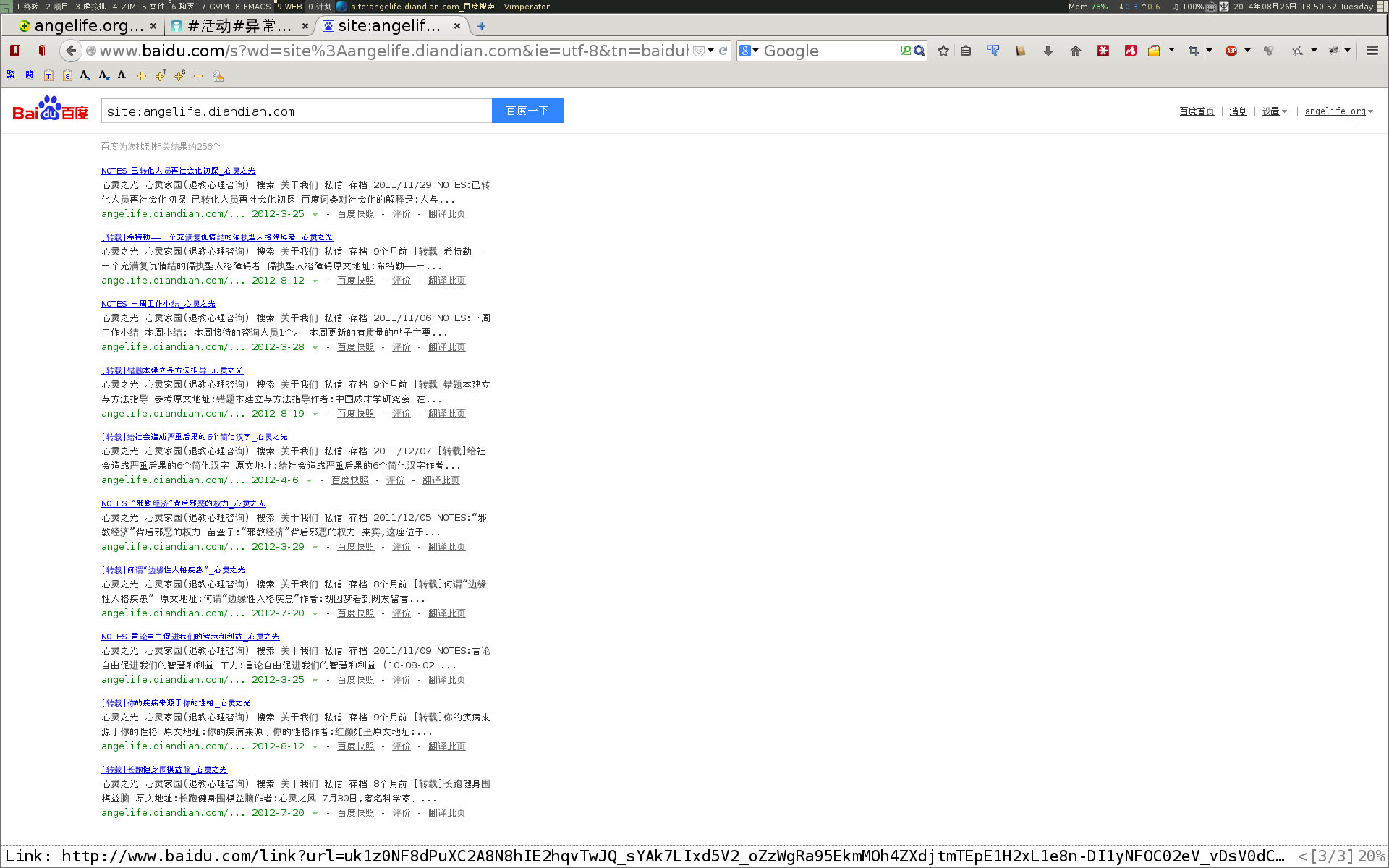Expand the Adblock Plus dropdown arrow
Screen dimensions: 1389x868
1247,51
